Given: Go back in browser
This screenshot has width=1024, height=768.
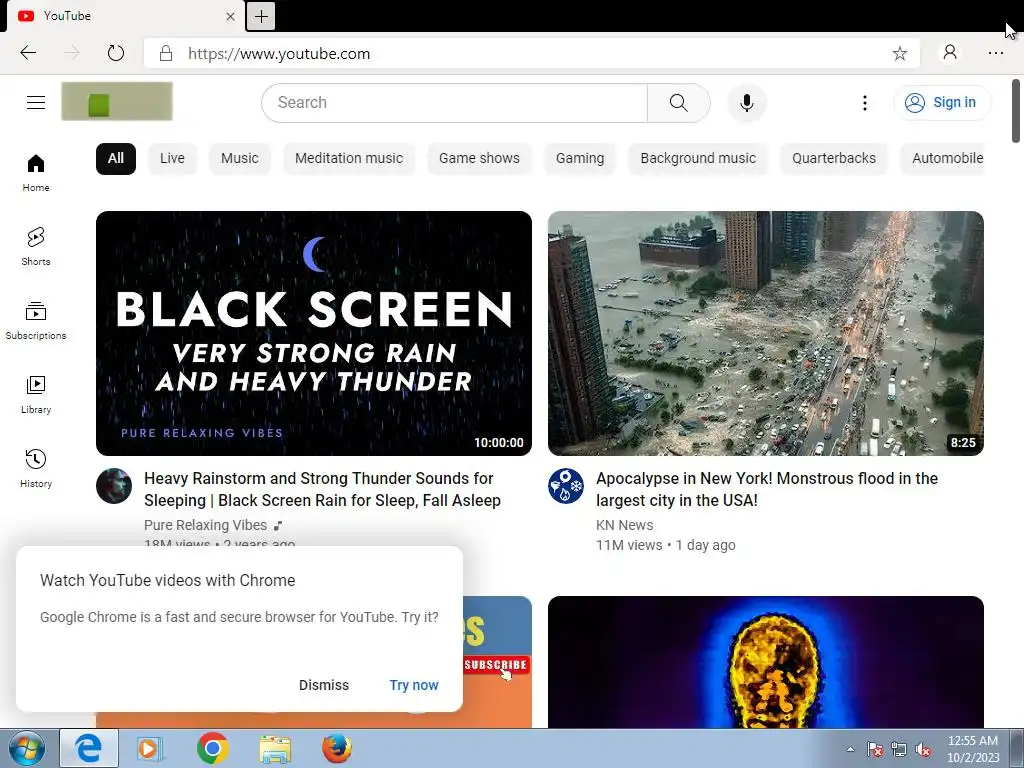Looking at the screenshot, I should pos(28,53).
